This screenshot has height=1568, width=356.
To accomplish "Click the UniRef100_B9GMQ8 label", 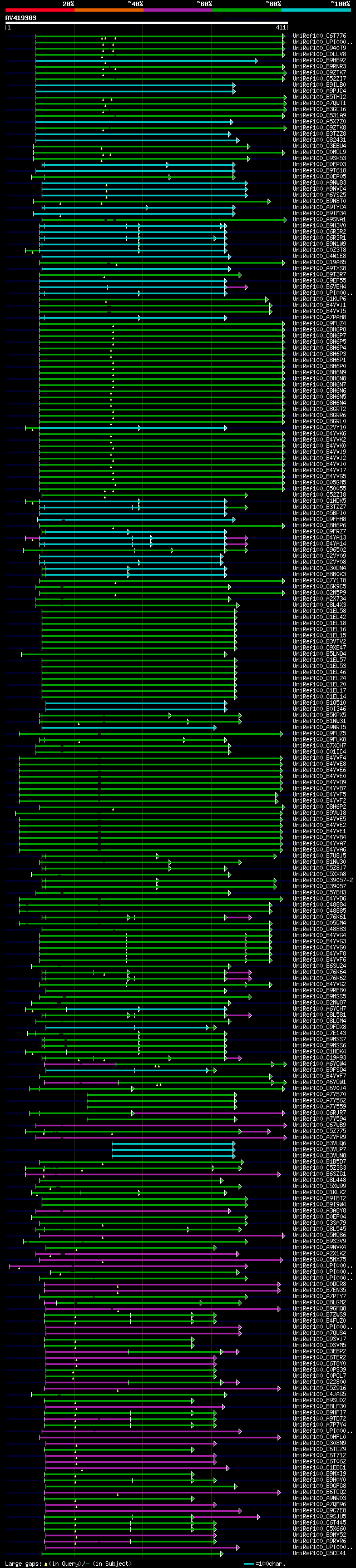I will point(319,1309).
